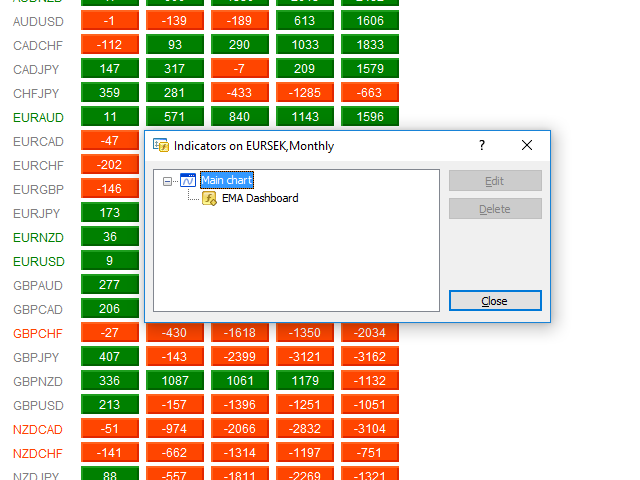Click GBPJPY cell showing -2399
Screen dimensions: 640x480
(x=240, y=357)
